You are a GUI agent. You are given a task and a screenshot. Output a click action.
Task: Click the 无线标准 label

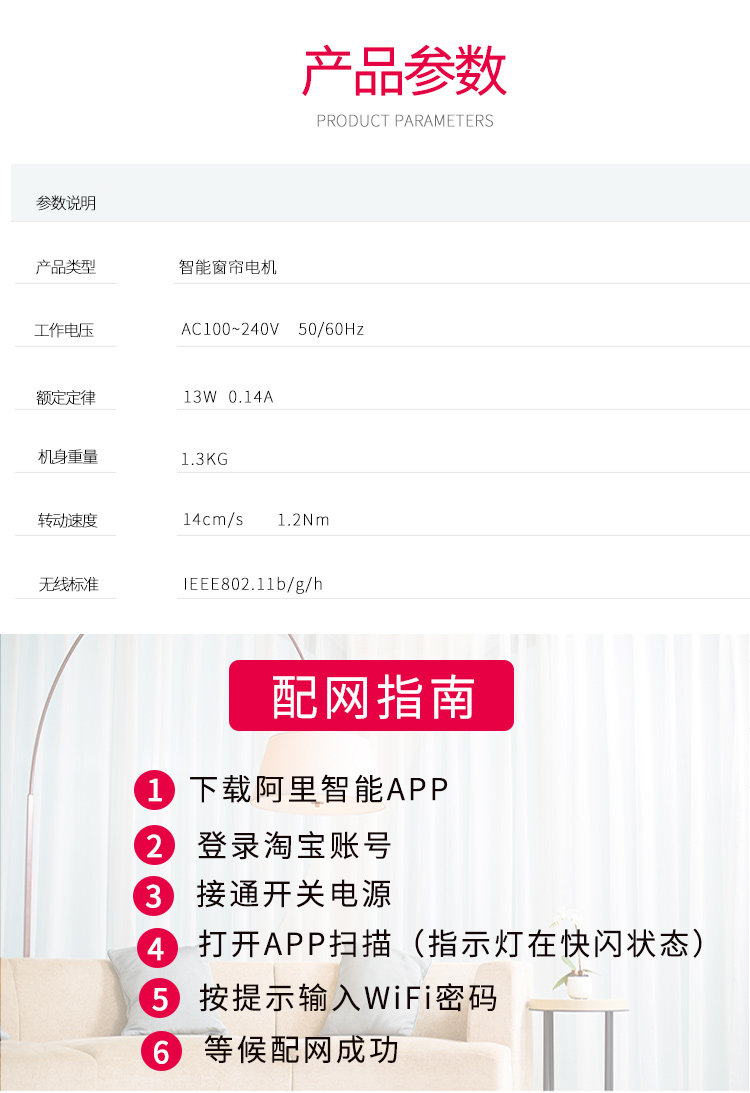68,584
